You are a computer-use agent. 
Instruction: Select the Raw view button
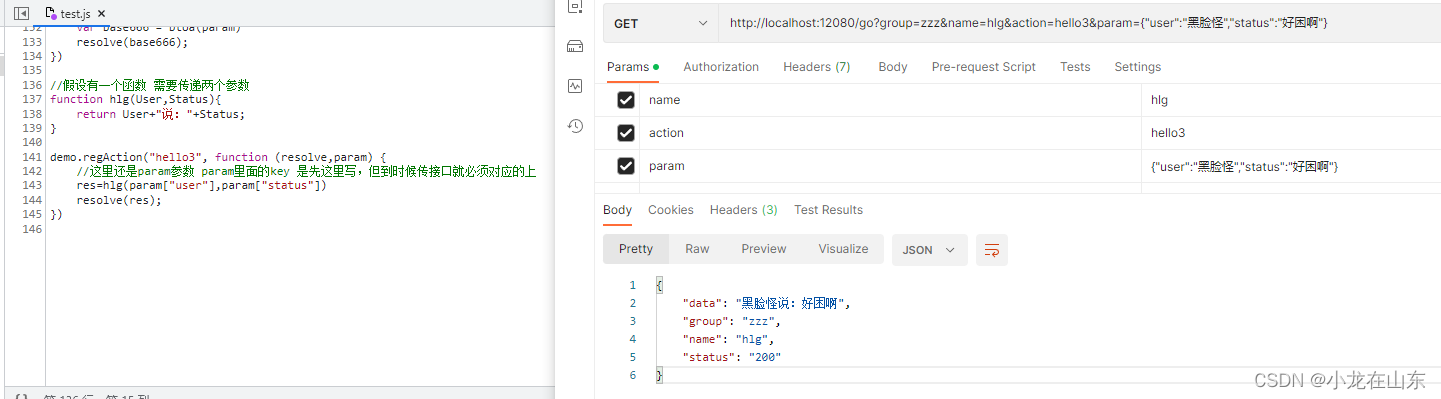coord(697,249)
